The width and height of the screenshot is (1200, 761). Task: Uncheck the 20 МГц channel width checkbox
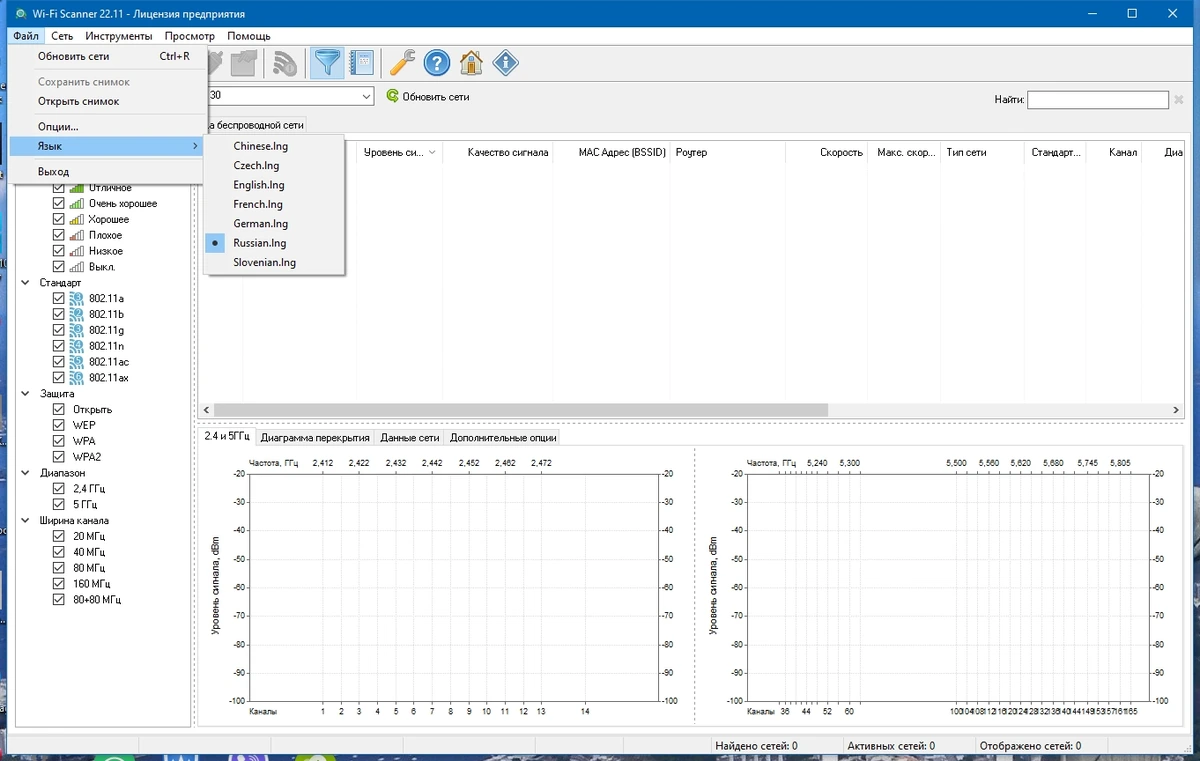tap(59, 536)
